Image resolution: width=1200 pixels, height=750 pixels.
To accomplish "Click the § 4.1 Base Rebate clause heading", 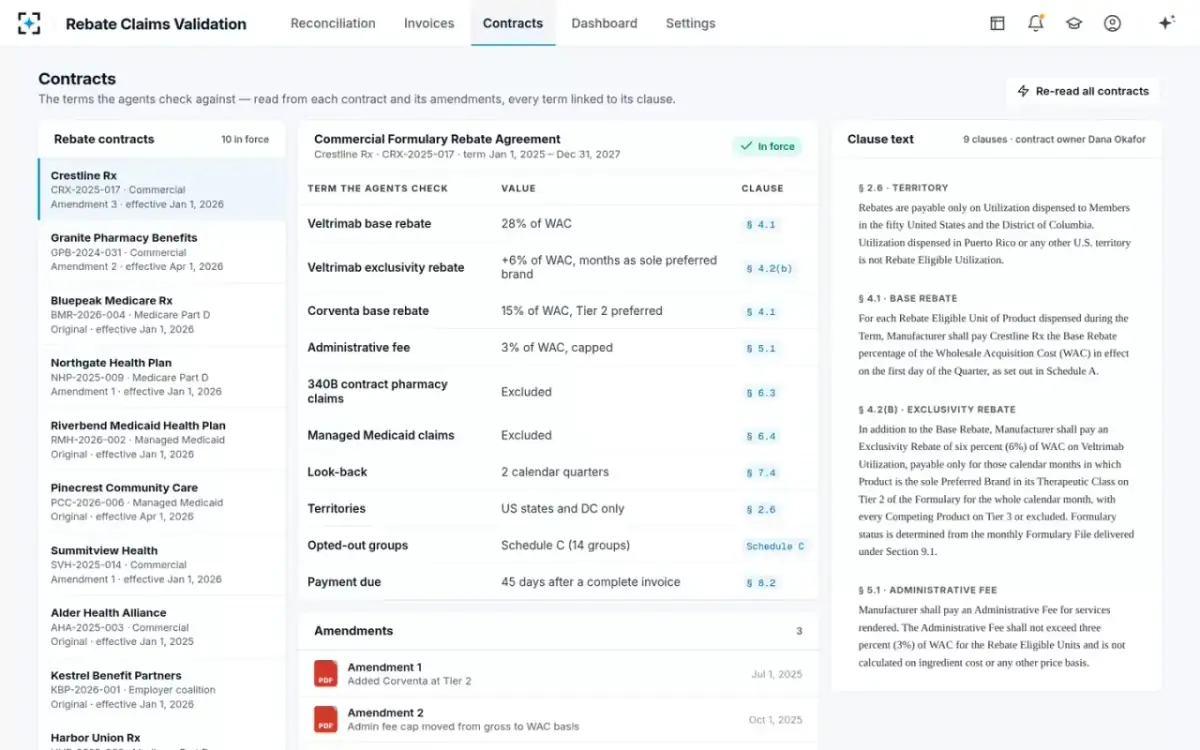I will (907, 298).
